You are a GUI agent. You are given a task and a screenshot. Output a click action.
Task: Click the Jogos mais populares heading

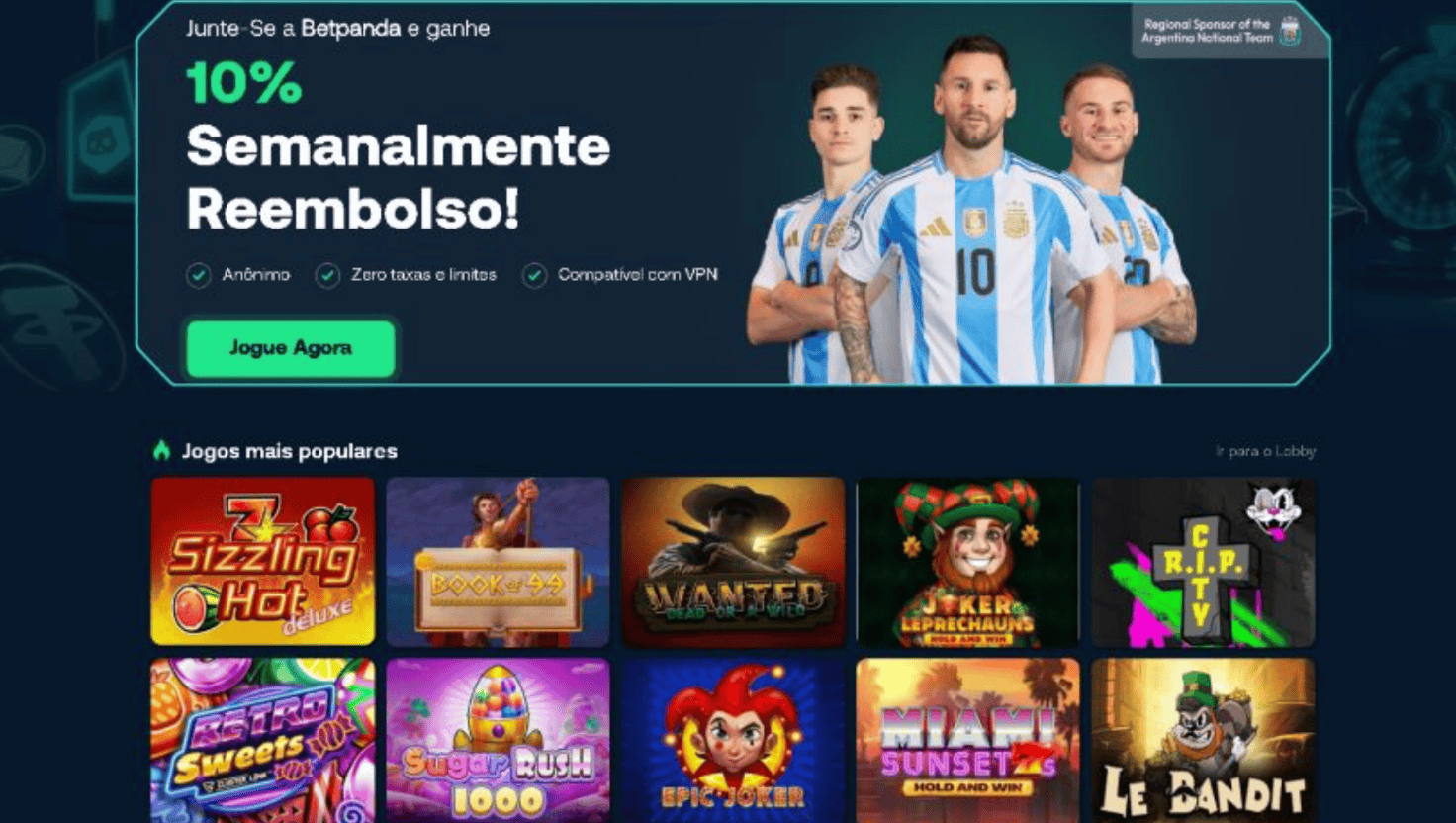coord(290,451)
